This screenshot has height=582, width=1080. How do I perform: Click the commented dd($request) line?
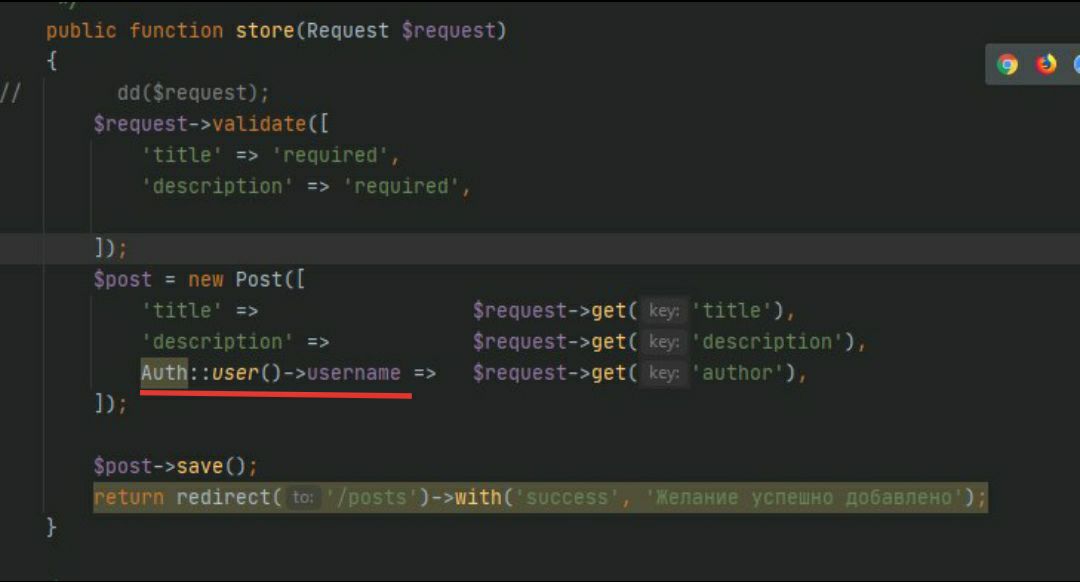[193, 93]
